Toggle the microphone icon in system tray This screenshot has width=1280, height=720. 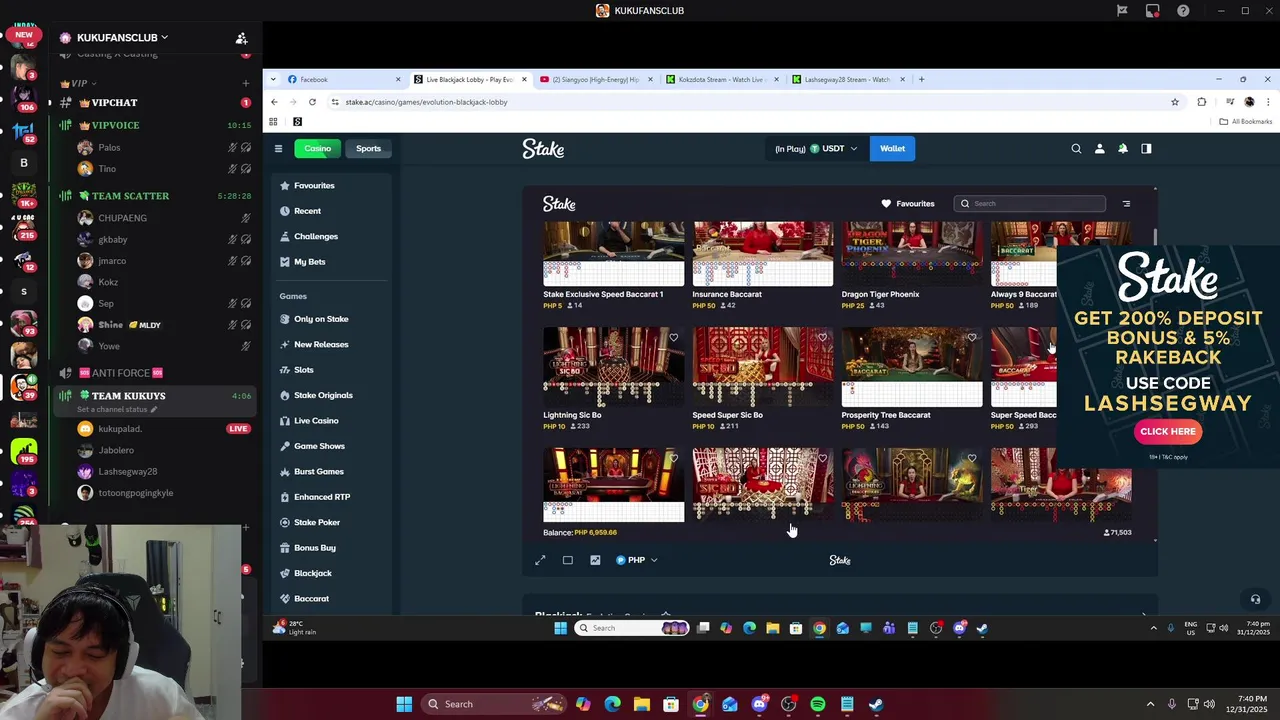tap(1171, 704)
